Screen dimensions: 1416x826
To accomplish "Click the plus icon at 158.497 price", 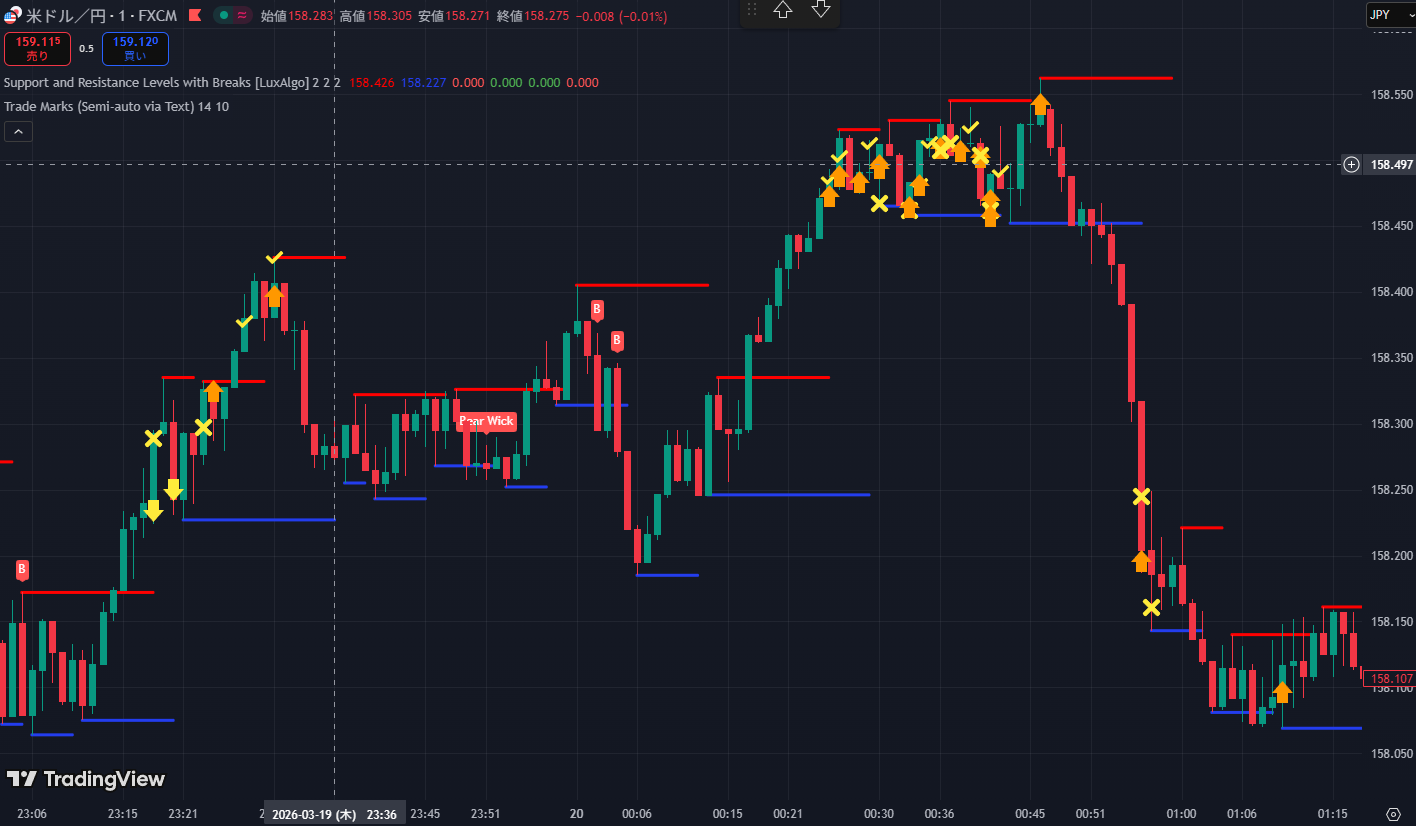I will point(1351,164).
